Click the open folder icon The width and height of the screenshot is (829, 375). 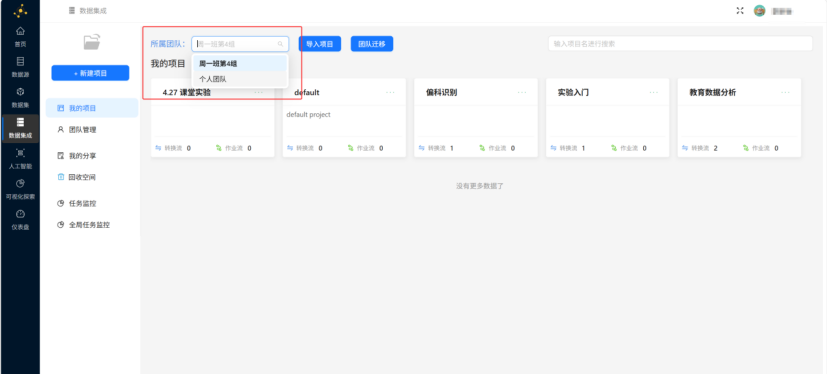[x=91, y=42]
